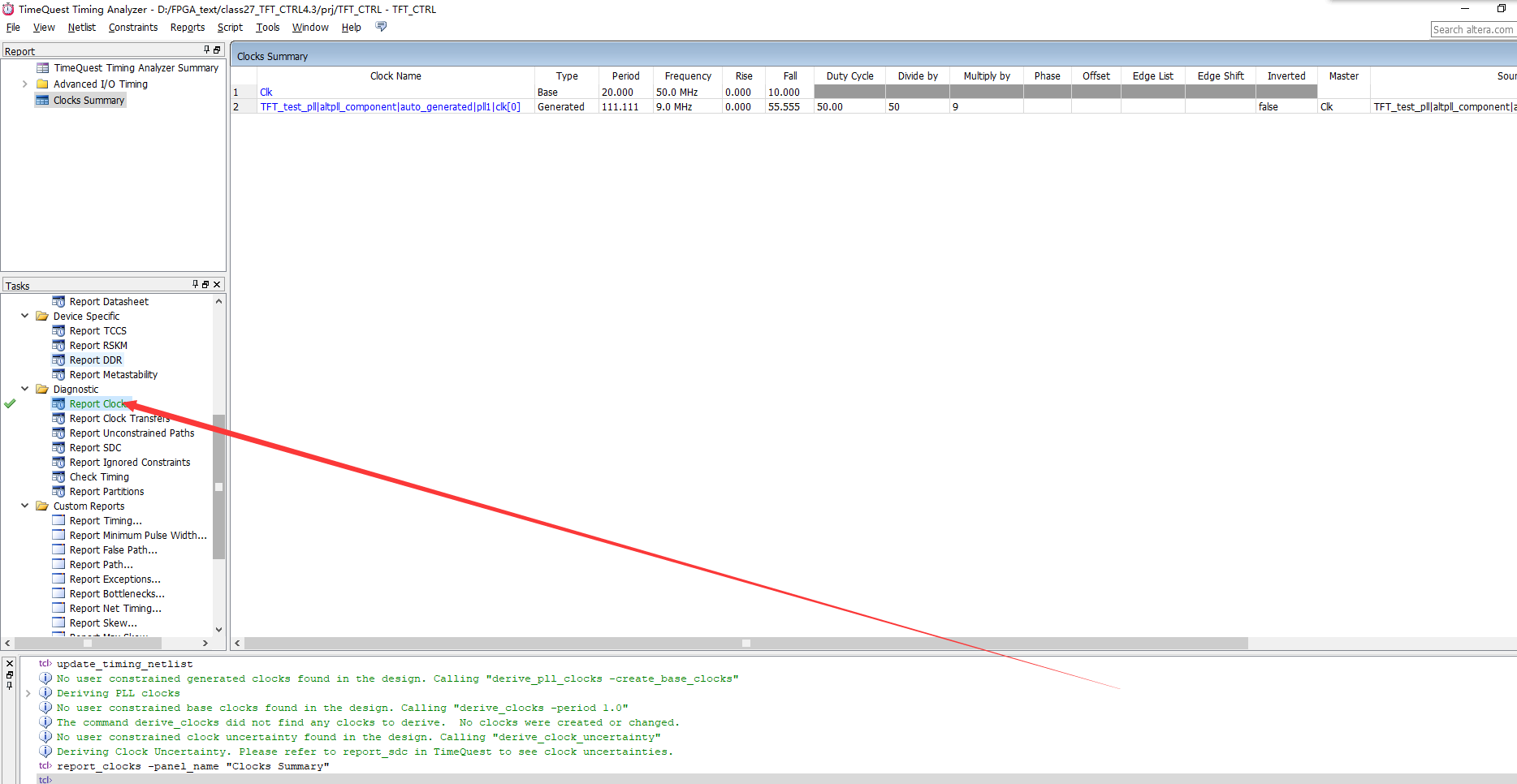
Task: Click the Report TCCS icon
Action: tap(58, 331)
